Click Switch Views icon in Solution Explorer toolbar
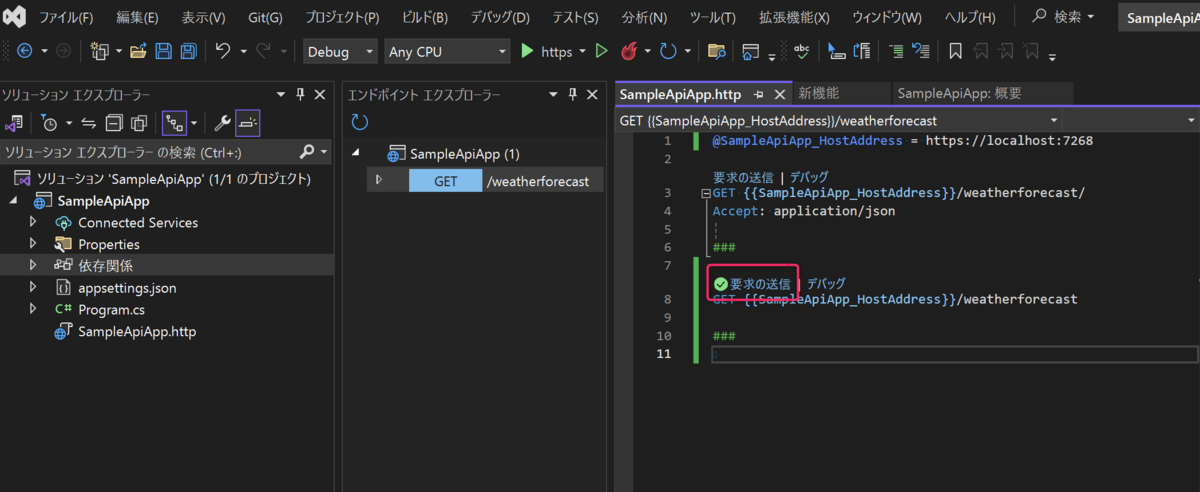Viewport: 1200px width, 492px height. pyautogui.click(x=14, y=123)
